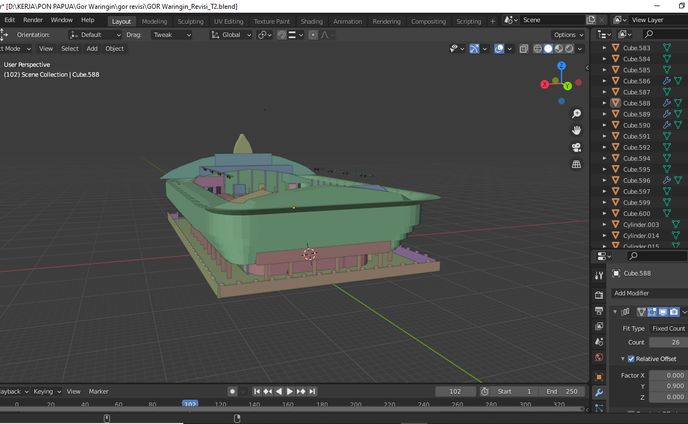Image resolution: width=688 pixels, height=424 pixels.
Task: Switch to UV Editing workspace tab
Action: [228, 21]
